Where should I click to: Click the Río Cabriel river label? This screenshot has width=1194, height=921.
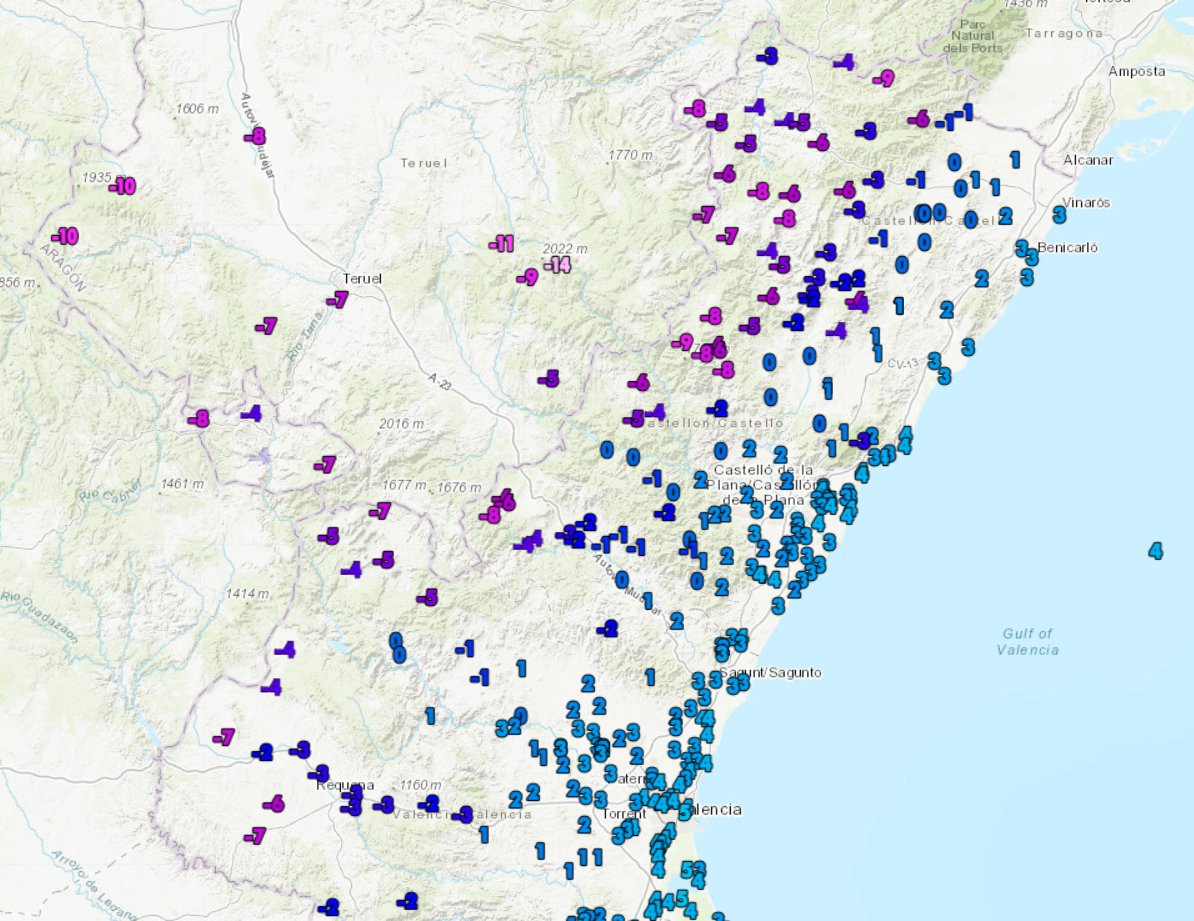pos(110,491)
